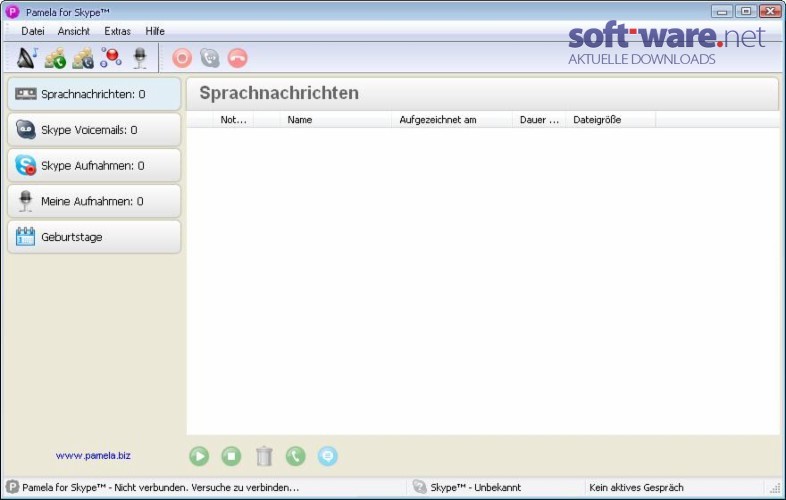Show Skype Aufnahmen: 0 list
The width and height of the screenshot is (786, 500).
[x=94, y=165]
